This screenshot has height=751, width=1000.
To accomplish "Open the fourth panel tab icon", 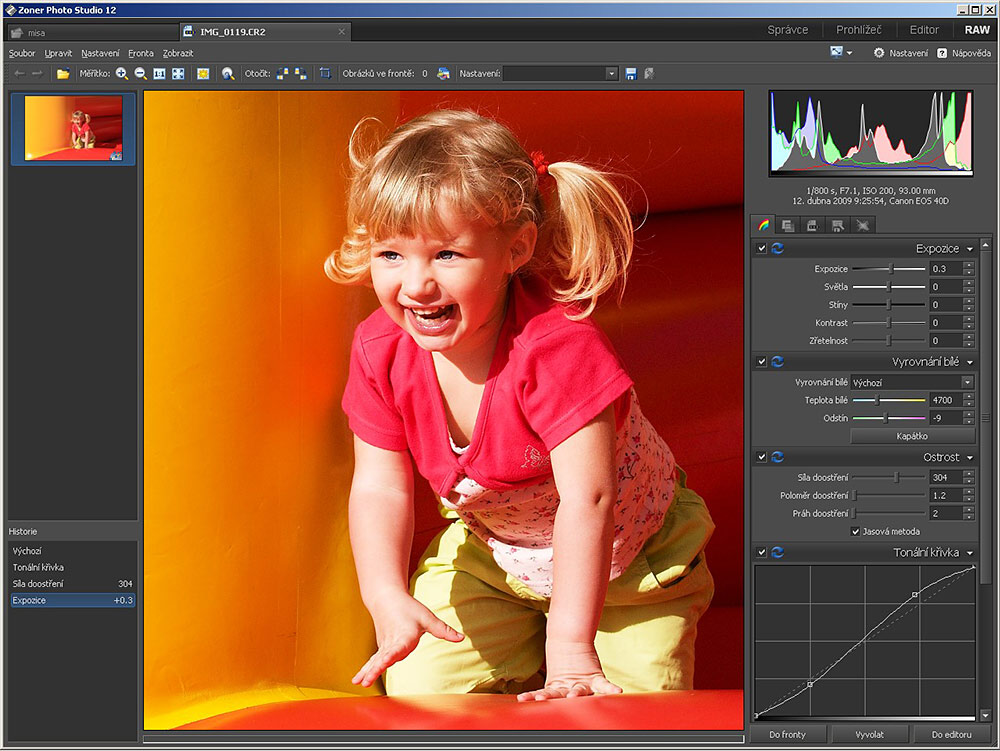I will (837, 225).
